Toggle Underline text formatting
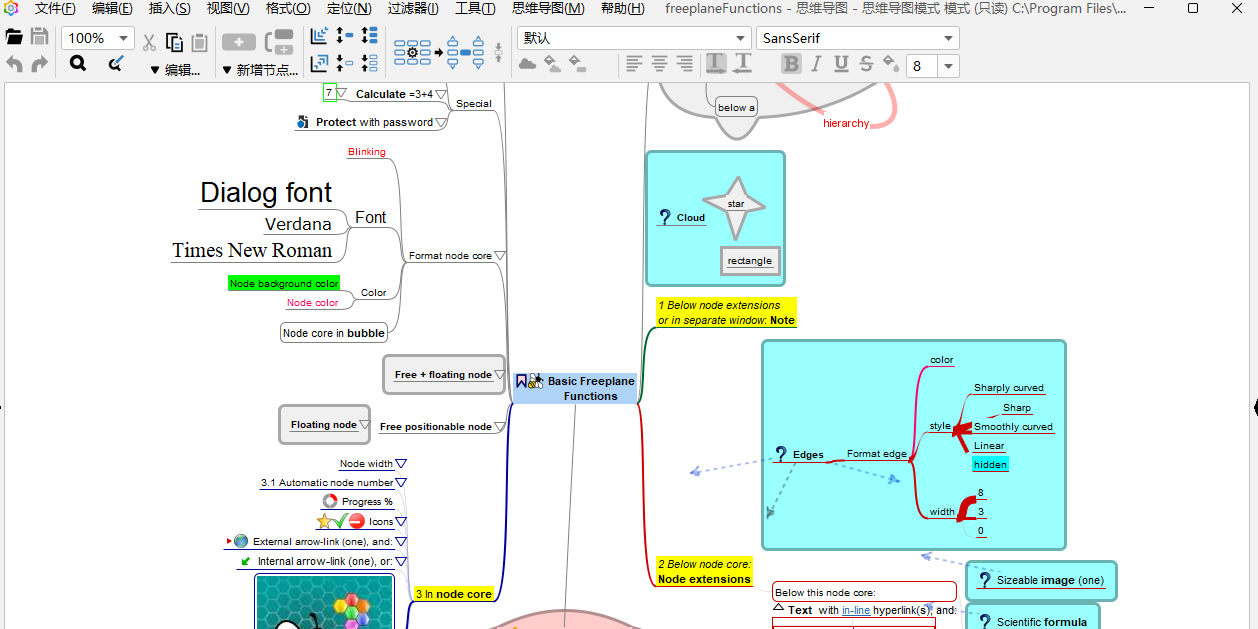Image resolution: width=1258 pixels, height=629 pixels. [x=841, y=64]
